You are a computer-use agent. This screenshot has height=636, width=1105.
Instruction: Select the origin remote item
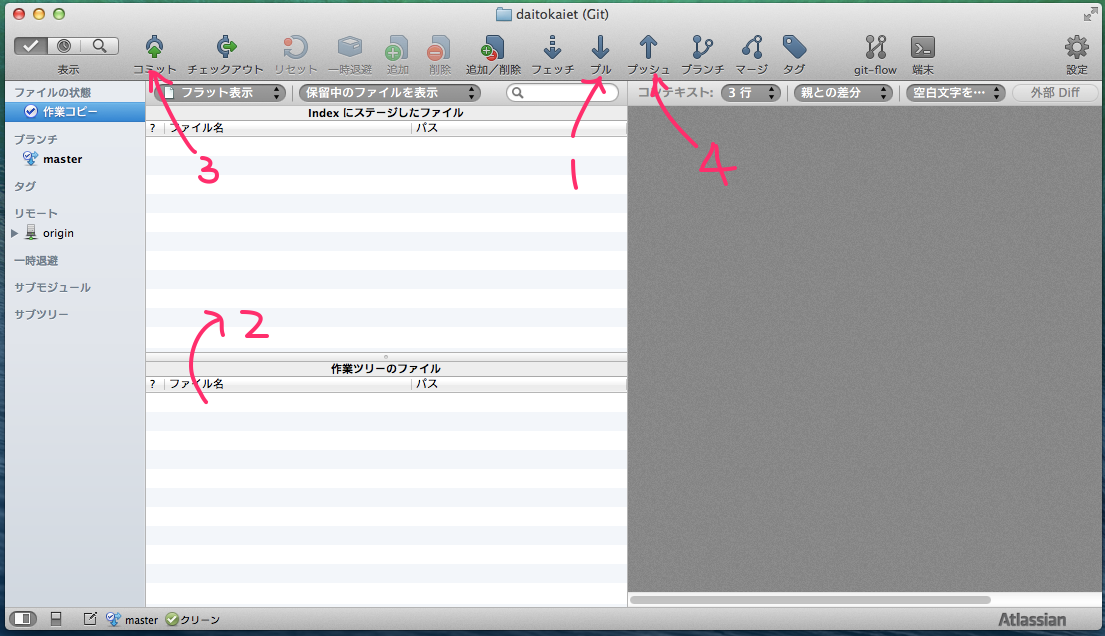(58, 233)
